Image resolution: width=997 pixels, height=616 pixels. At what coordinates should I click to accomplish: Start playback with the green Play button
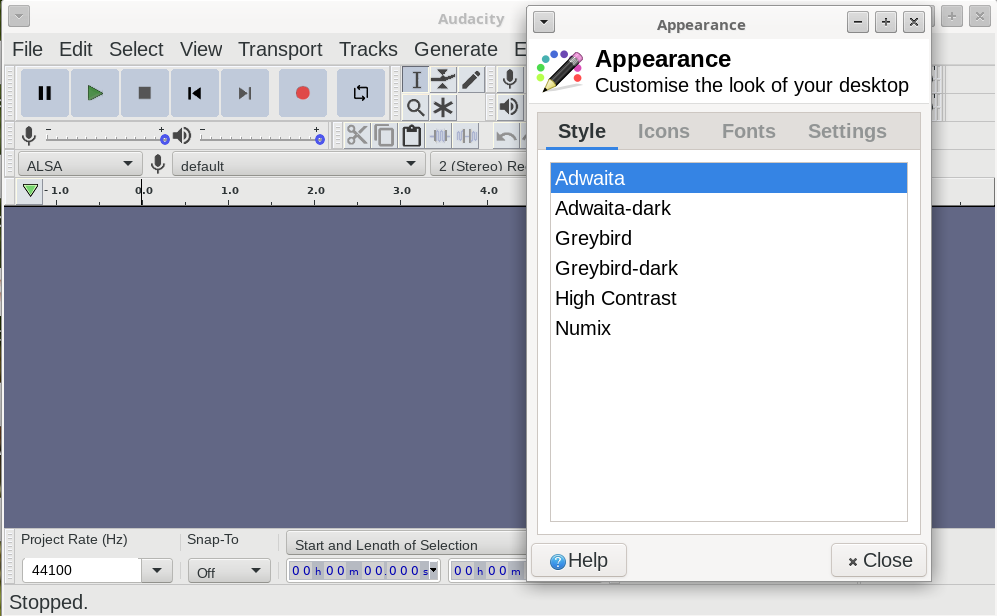tap(95, 93)
